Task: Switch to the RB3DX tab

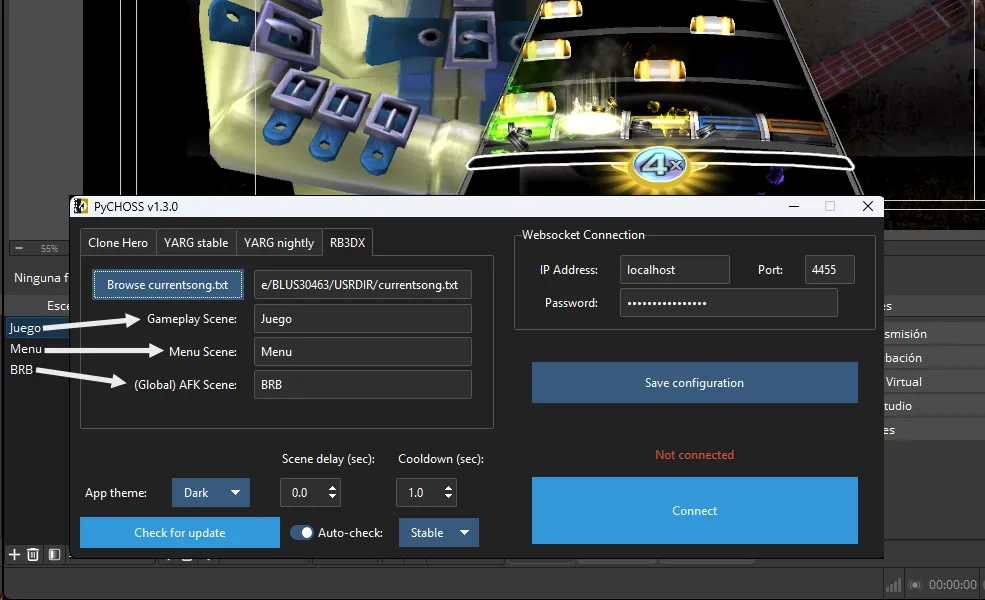Action: point(347,243)
